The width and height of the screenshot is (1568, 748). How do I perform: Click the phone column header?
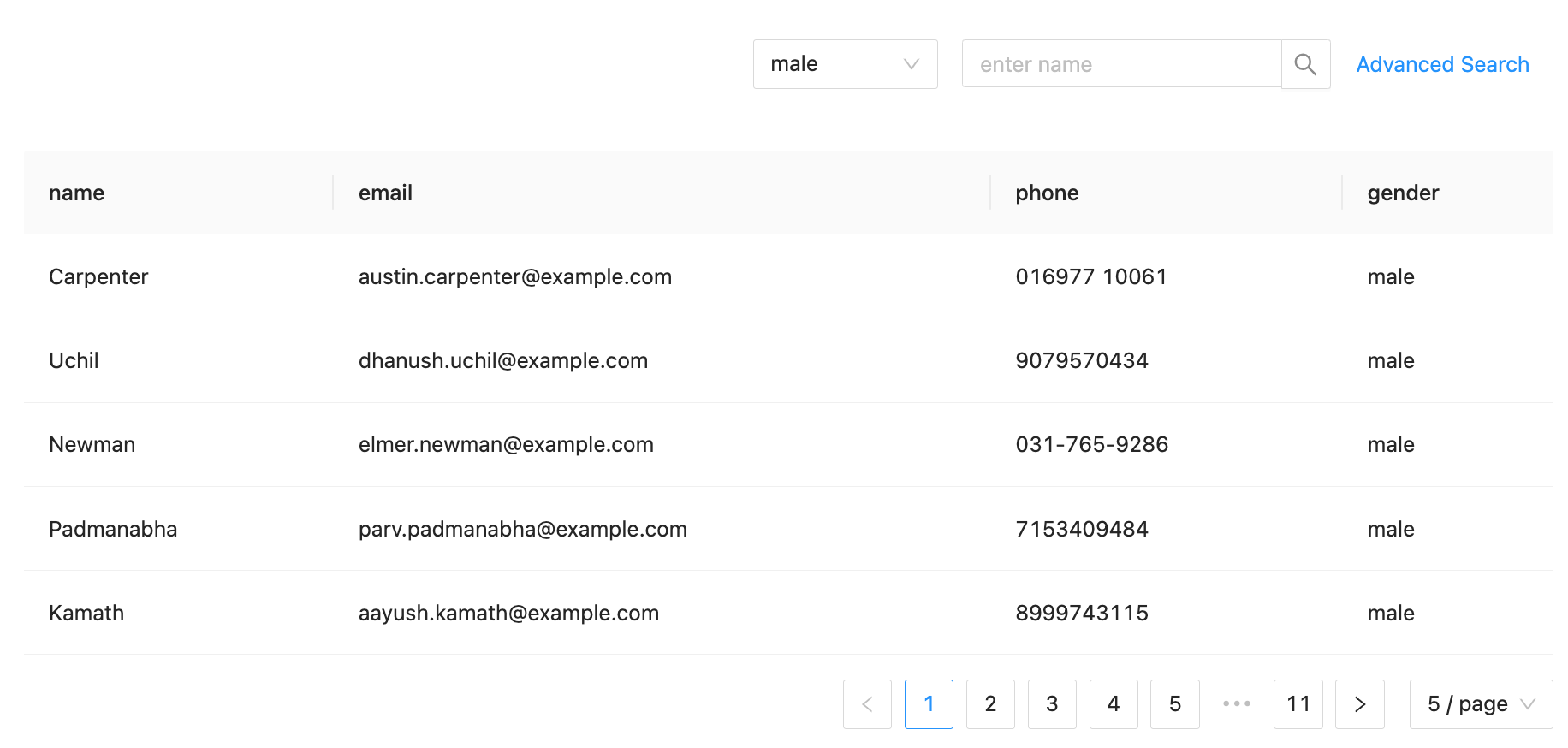tap(1047, 193)
